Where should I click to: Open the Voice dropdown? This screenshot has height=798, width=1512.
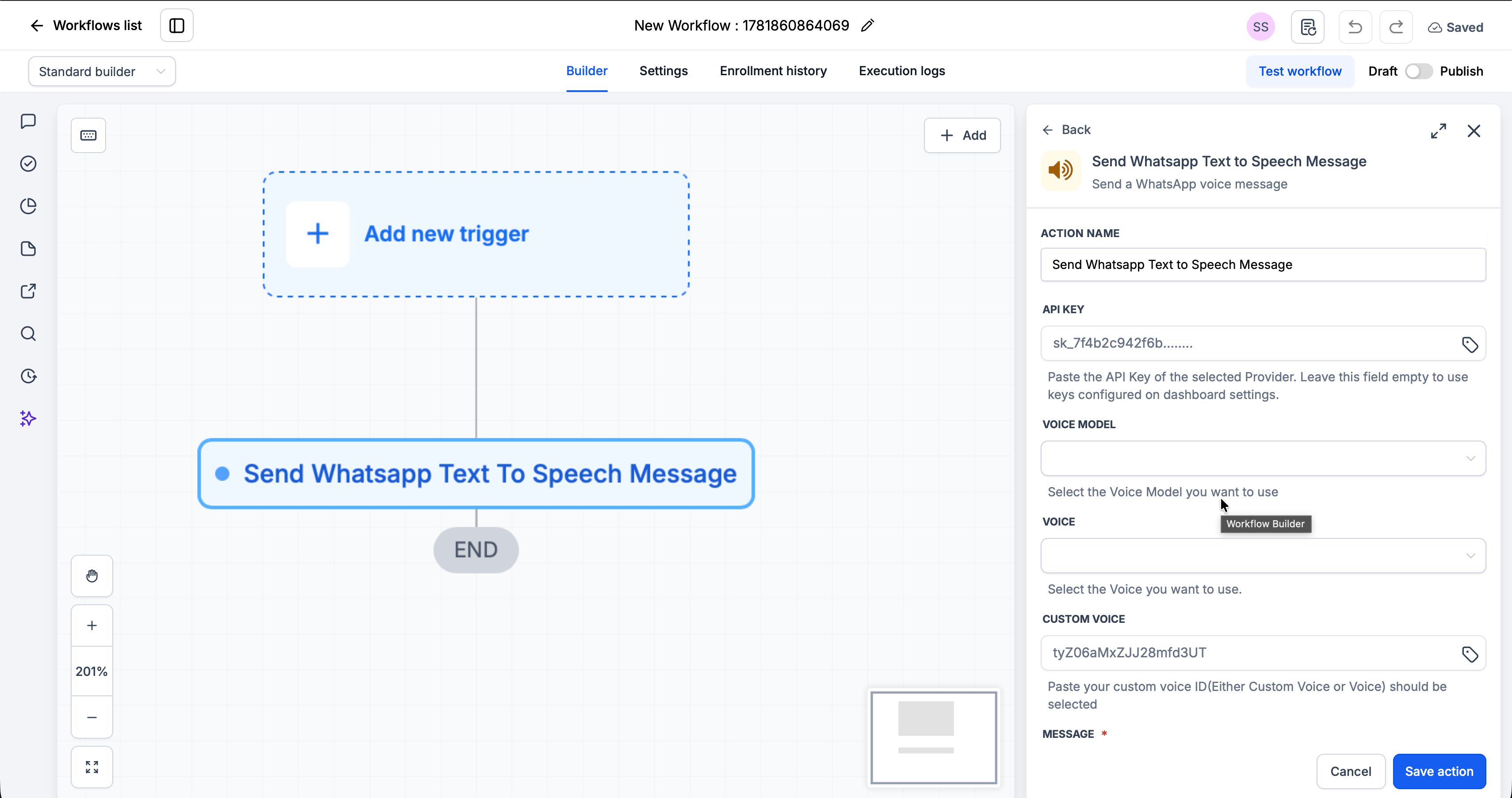(1263, 556)
